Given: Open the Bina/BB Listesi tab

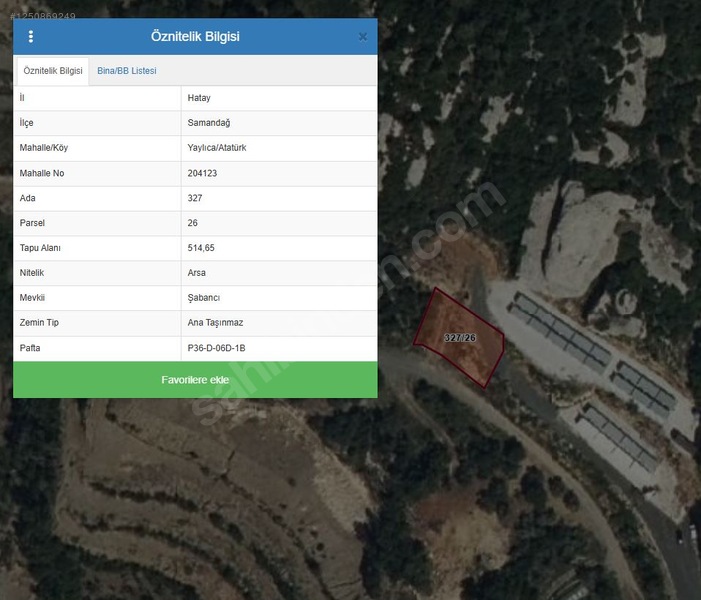Looking at the screenshot, I should pos(127,71).
